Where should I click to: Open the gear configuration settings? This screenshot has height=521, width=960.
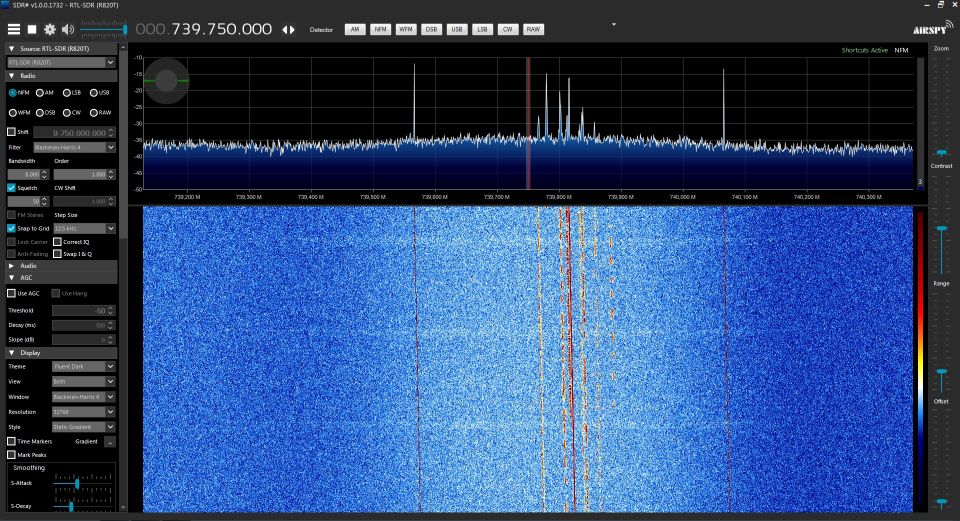tap(49, 29)
